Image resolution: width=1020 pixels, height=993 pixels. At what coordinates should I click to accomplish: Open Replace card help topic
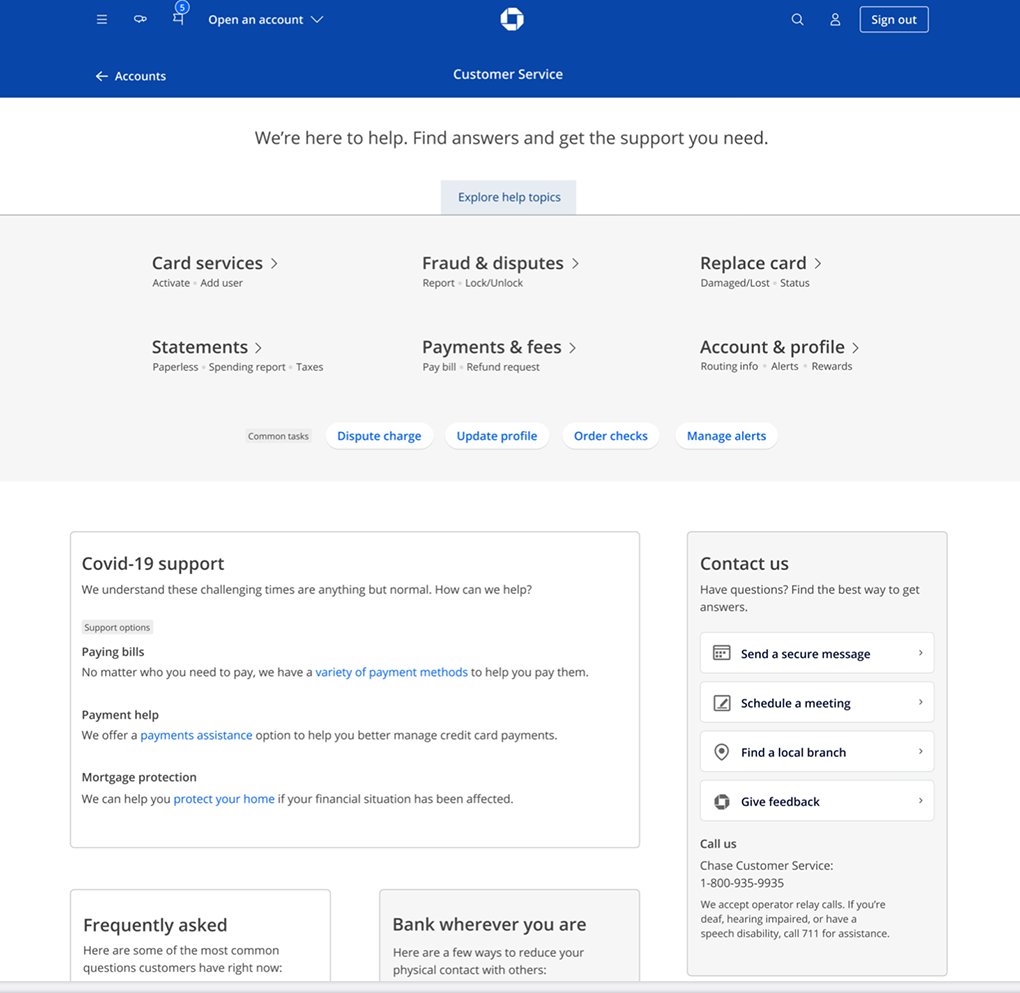pyautogui.click(x=753, y=263)
